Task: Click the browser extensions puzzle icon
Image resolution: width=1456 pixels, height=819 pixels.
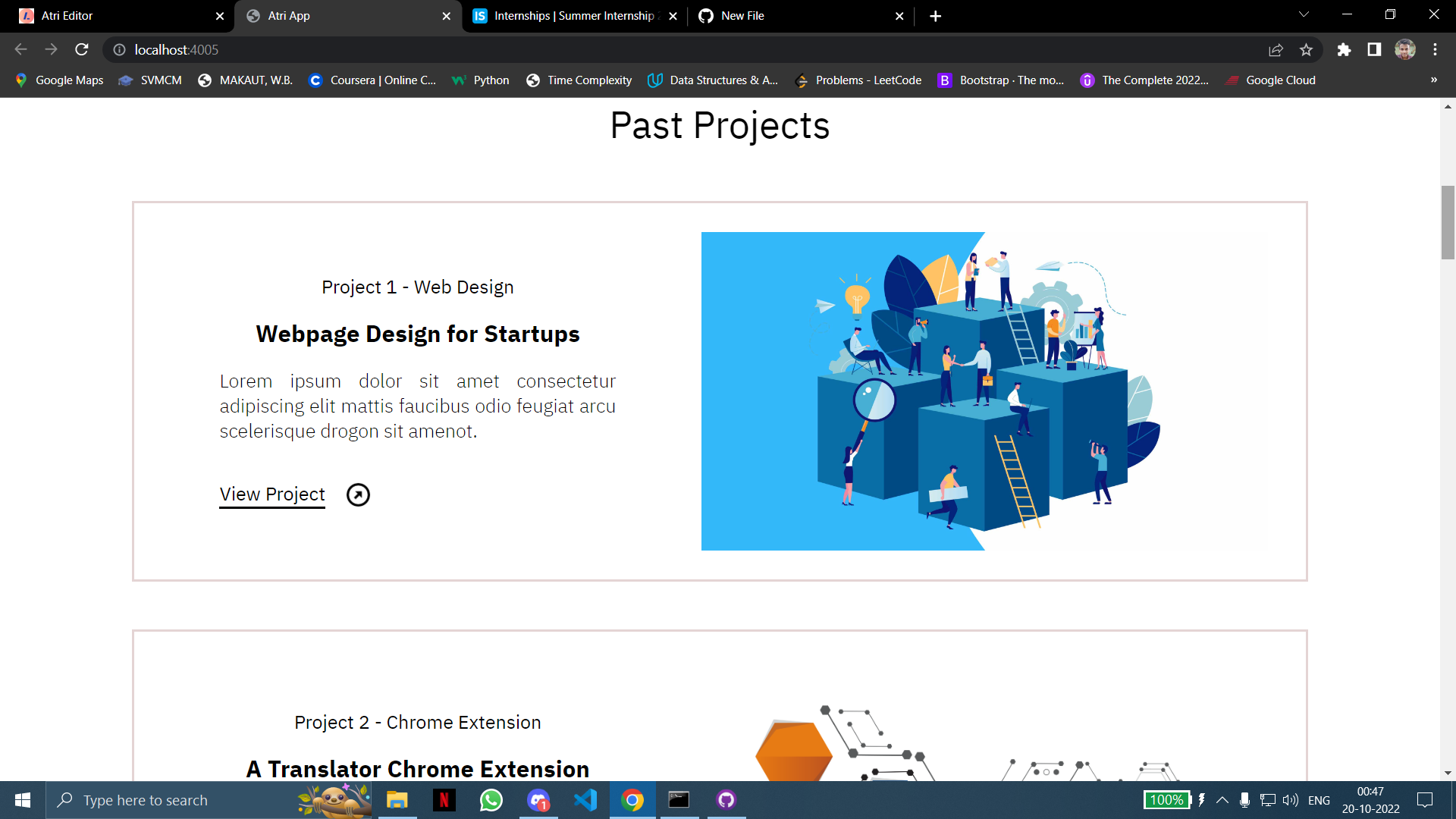Action: (x=1344, y=49)
